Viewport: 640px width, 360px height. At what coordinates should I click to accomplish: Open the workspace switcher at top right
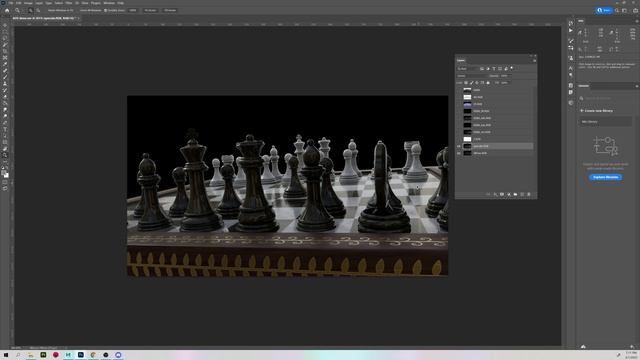tap(624, 10)
